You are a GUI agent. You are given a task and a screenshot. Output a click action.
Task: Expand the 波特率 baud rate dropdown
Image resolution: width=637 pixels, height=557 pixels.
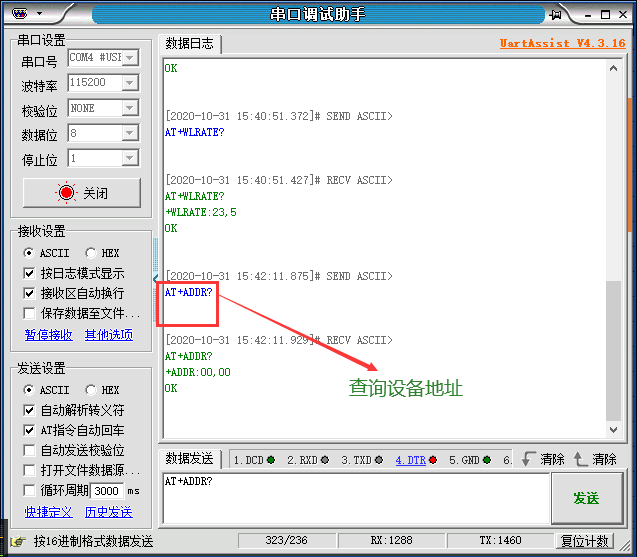coord(130,82)
